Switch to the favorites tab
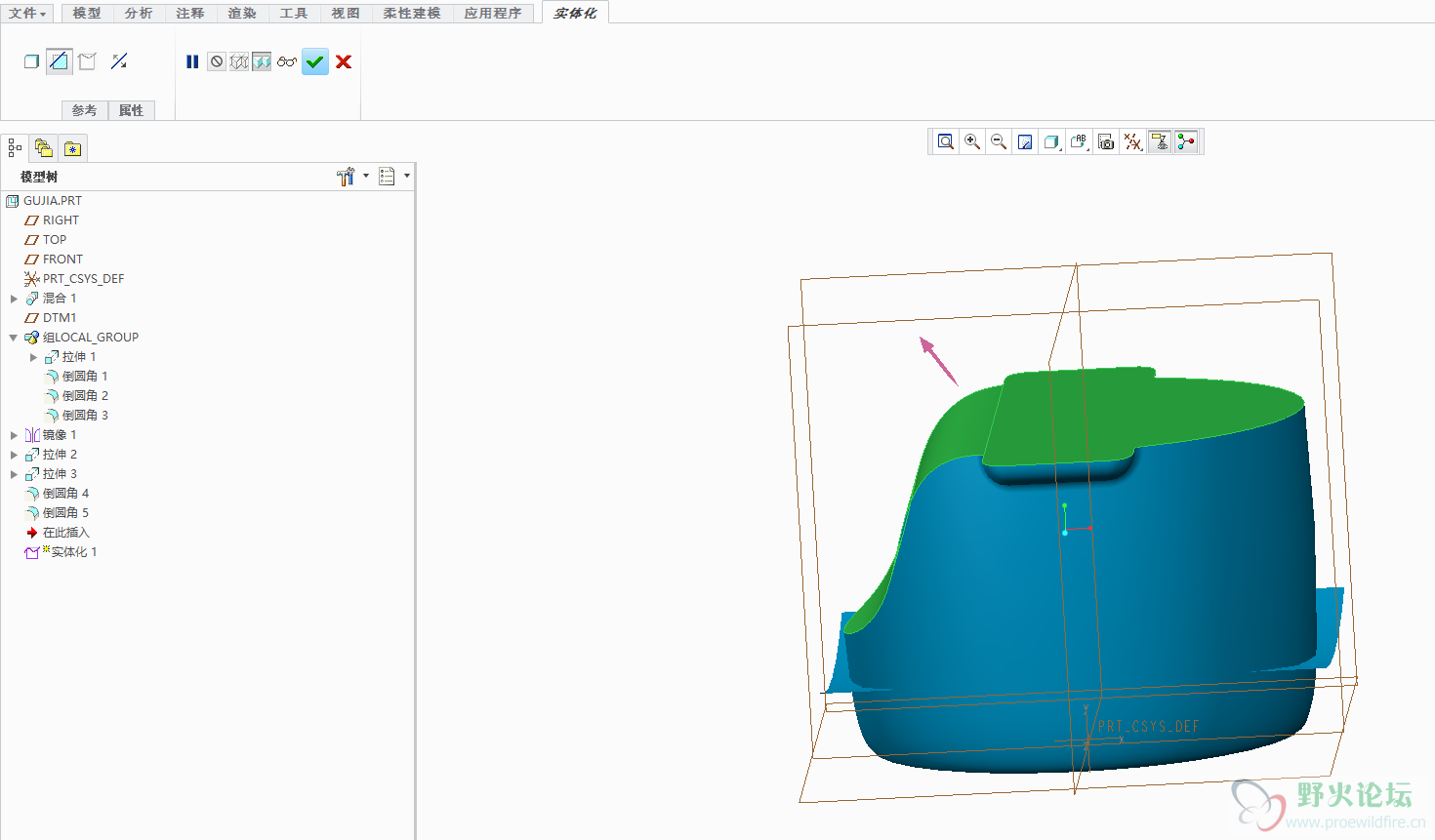Viewport: 1435px width, 840px height. [x=72, y=148]
